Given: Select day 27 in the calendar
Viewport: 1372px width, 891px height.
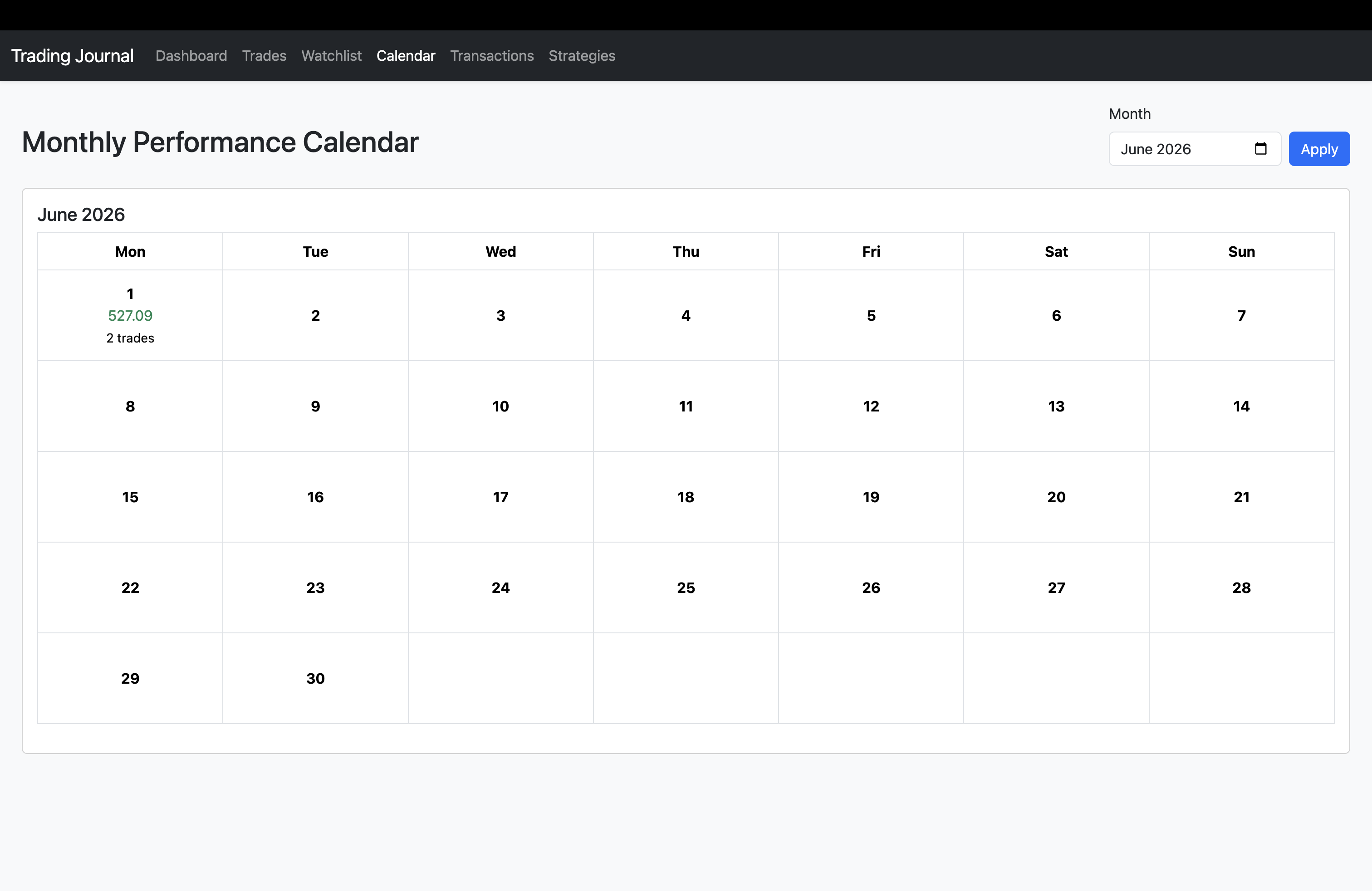Looking at the screenshot, I should pyautogui.click(x=1056, y=588).
